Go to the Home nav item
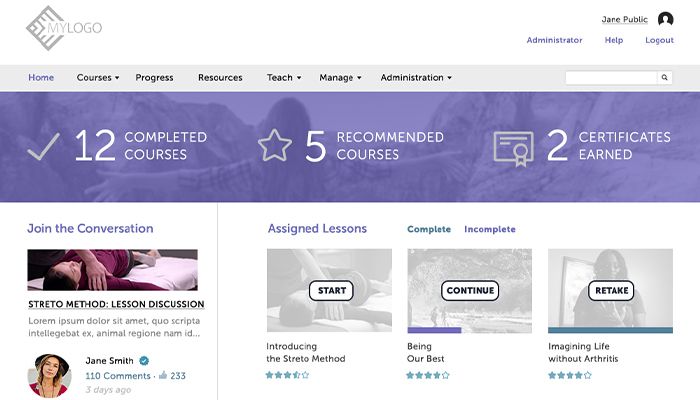 (x=41, y=77)
